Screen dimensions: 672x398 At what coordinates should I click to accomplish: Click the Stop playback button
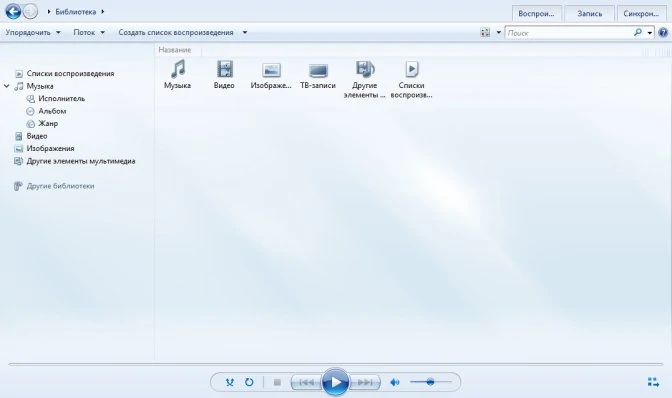[x=277, y=382]
